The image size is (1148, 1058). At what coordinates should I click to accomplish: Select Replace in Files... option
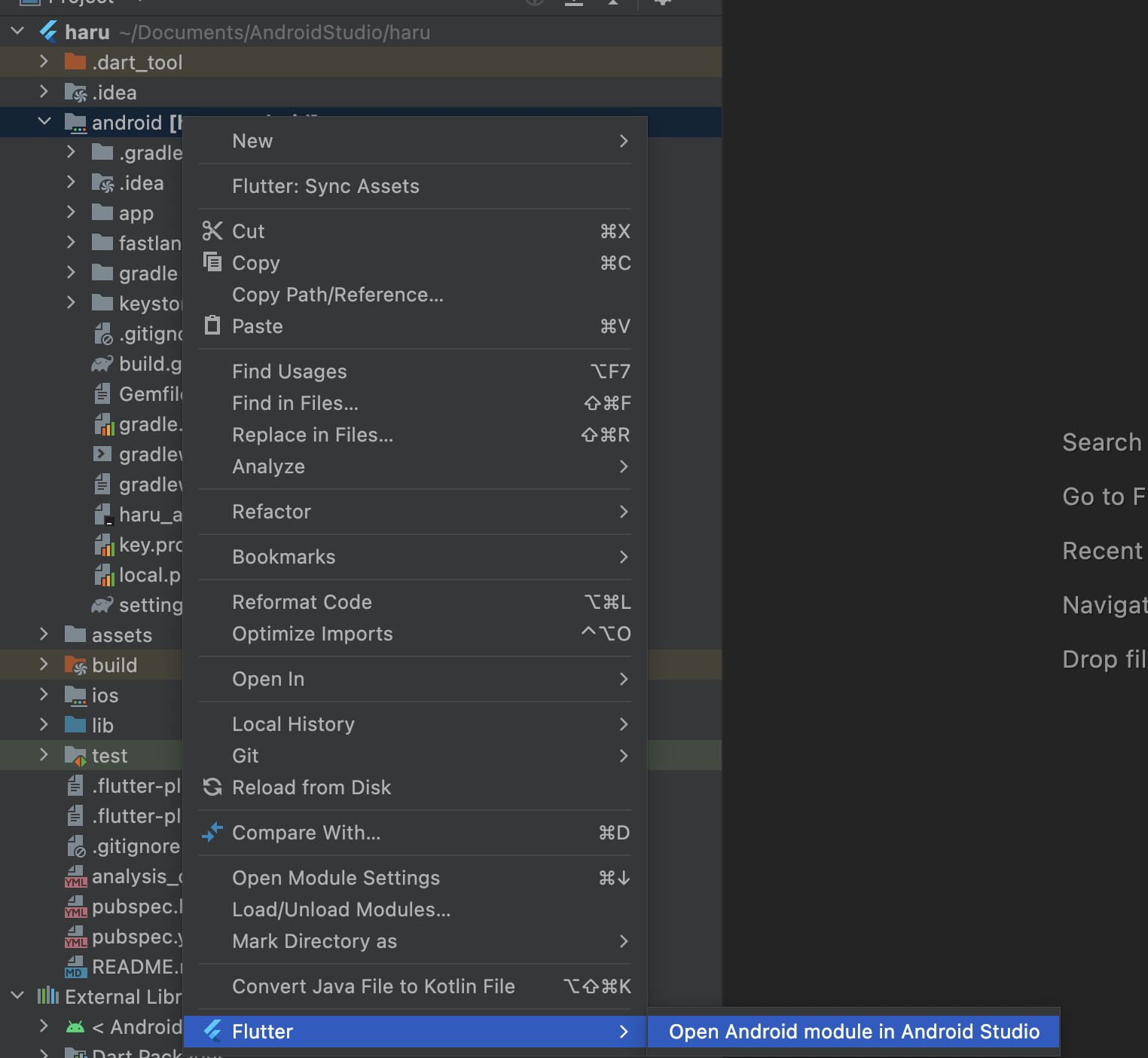point(415,435)
